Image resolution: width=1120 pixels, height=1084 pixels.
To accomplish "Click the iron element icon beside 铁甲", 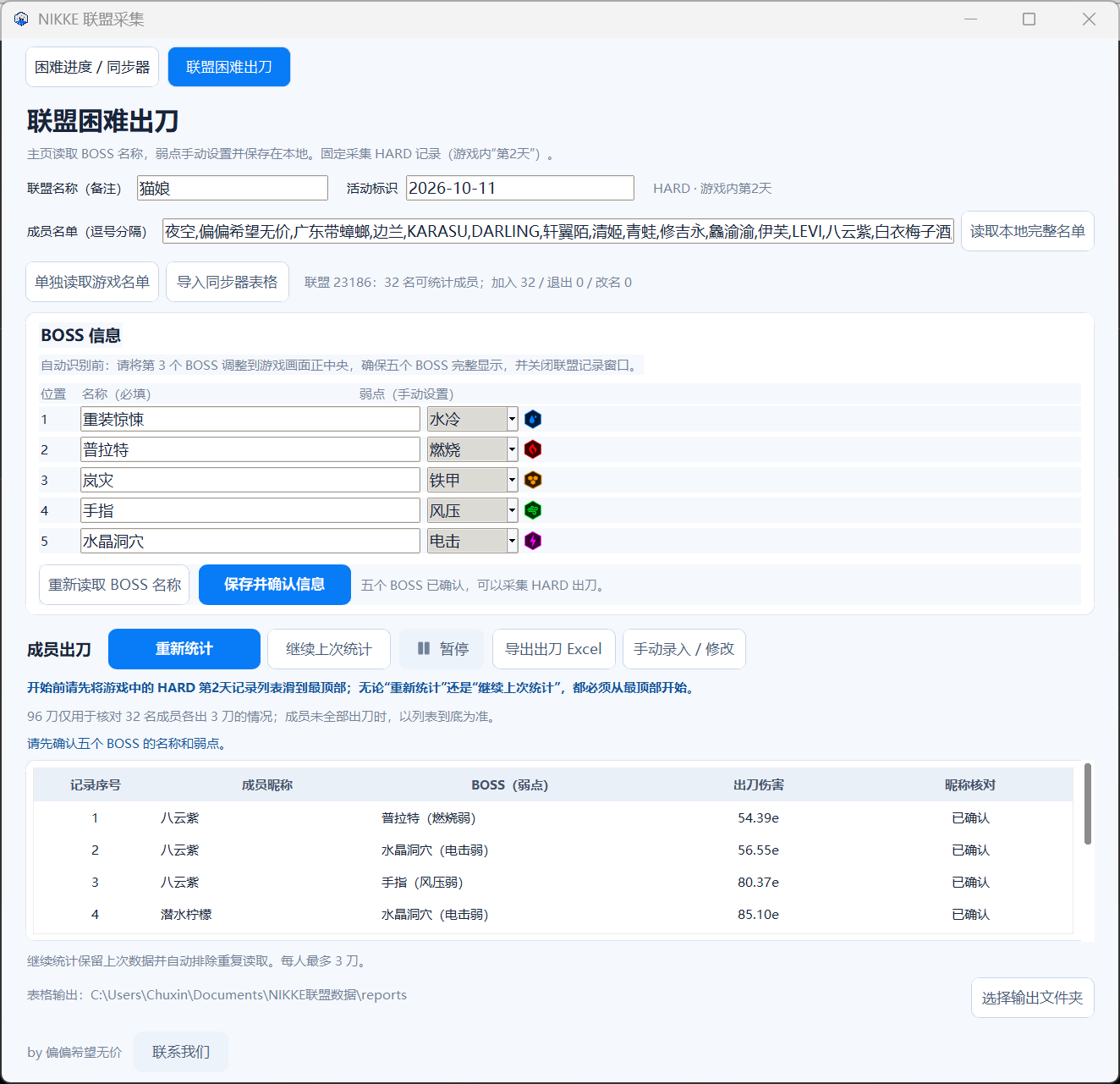I will click(x=533, y=480).
